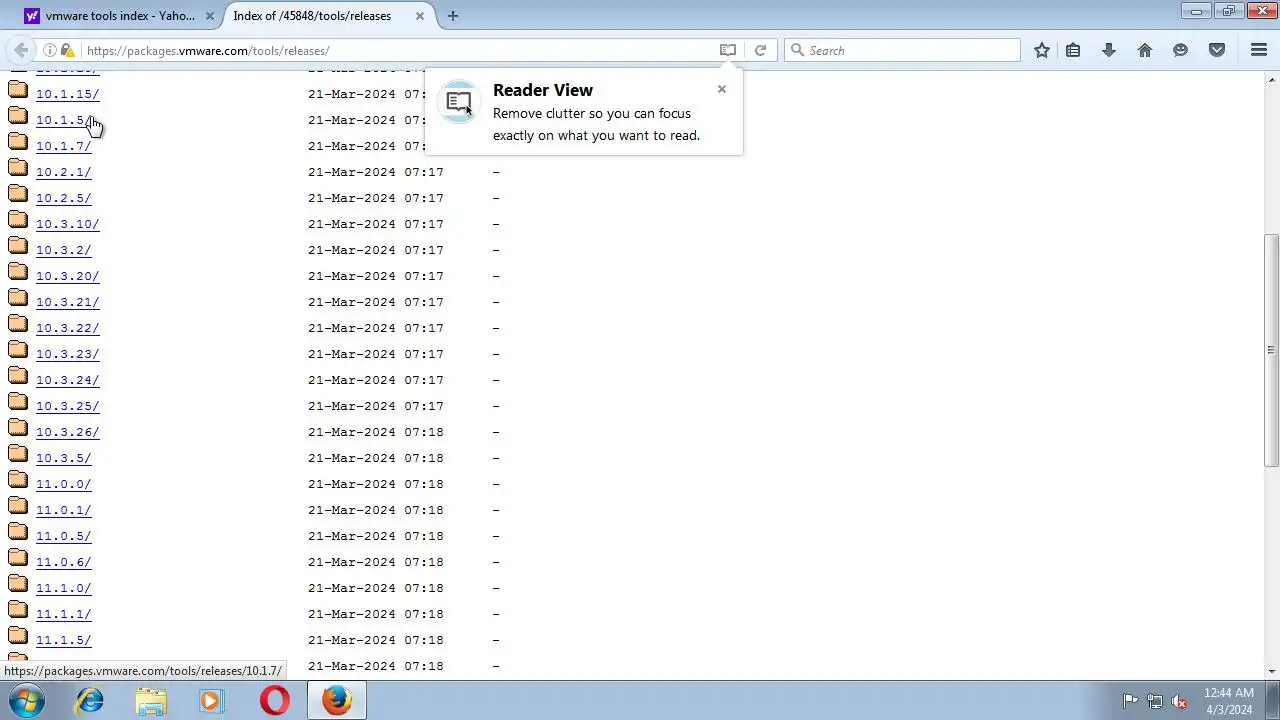Open the 10.2.5/ directory link
The width and height of the screenshot is (1280, 720).
(63, 198)
